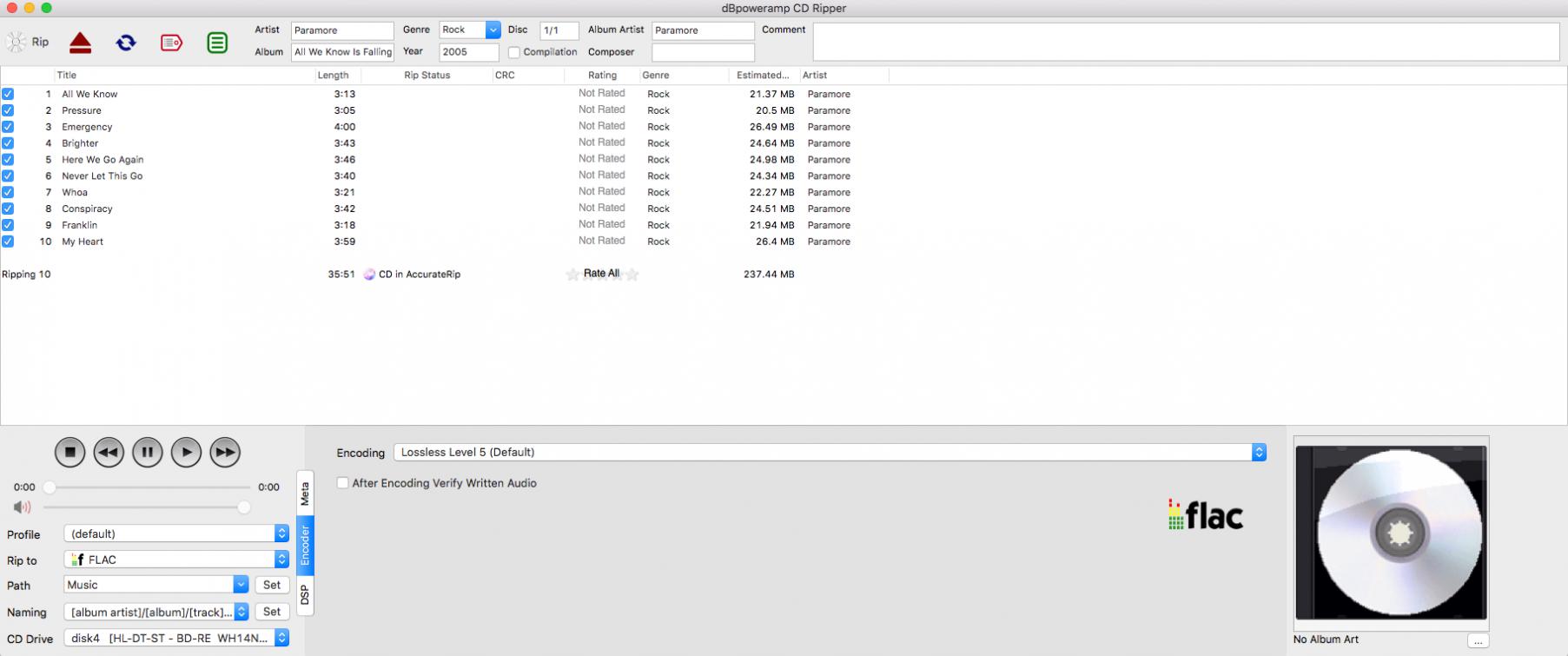Open the Encoding level dropdown

click(x=1259, y=452)
